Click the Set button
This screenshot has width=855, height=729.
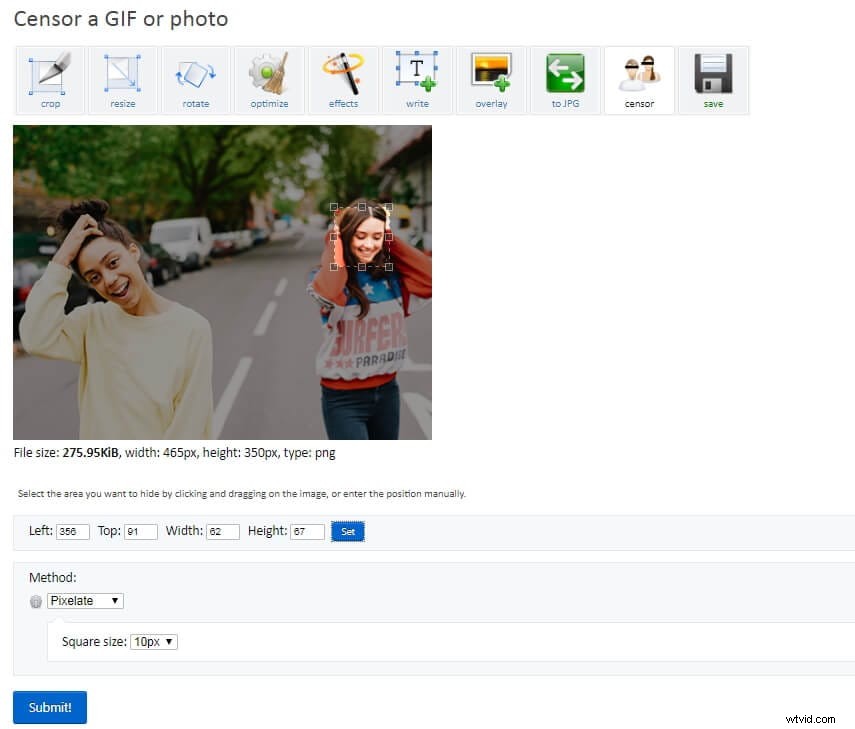[347, 531]
